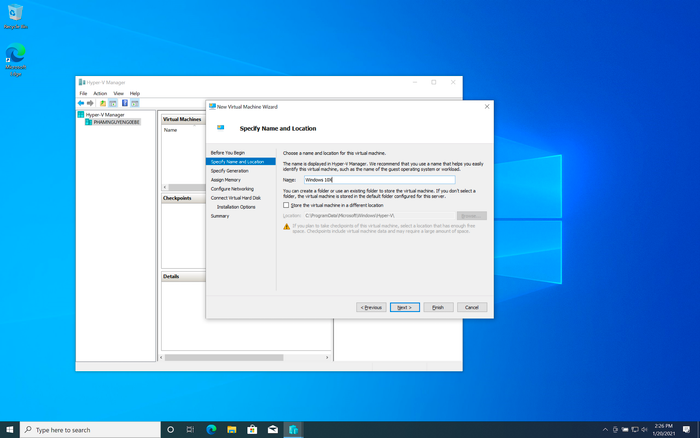Viewport: 700px width, 438px height.
Task: Select the Microsoft Edge desktop shortcut
Action: tap(15, 59)
